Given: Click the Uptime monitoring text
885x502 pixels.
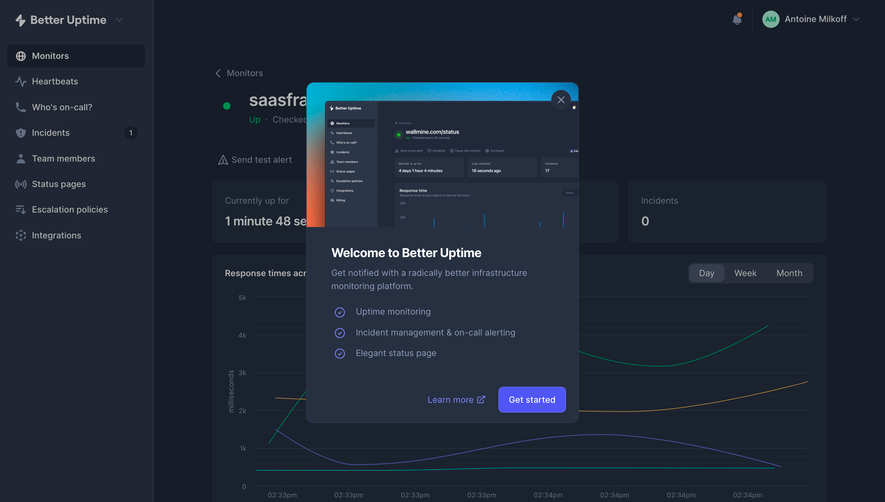Looking at the screenshot, I should coord(393,312).
